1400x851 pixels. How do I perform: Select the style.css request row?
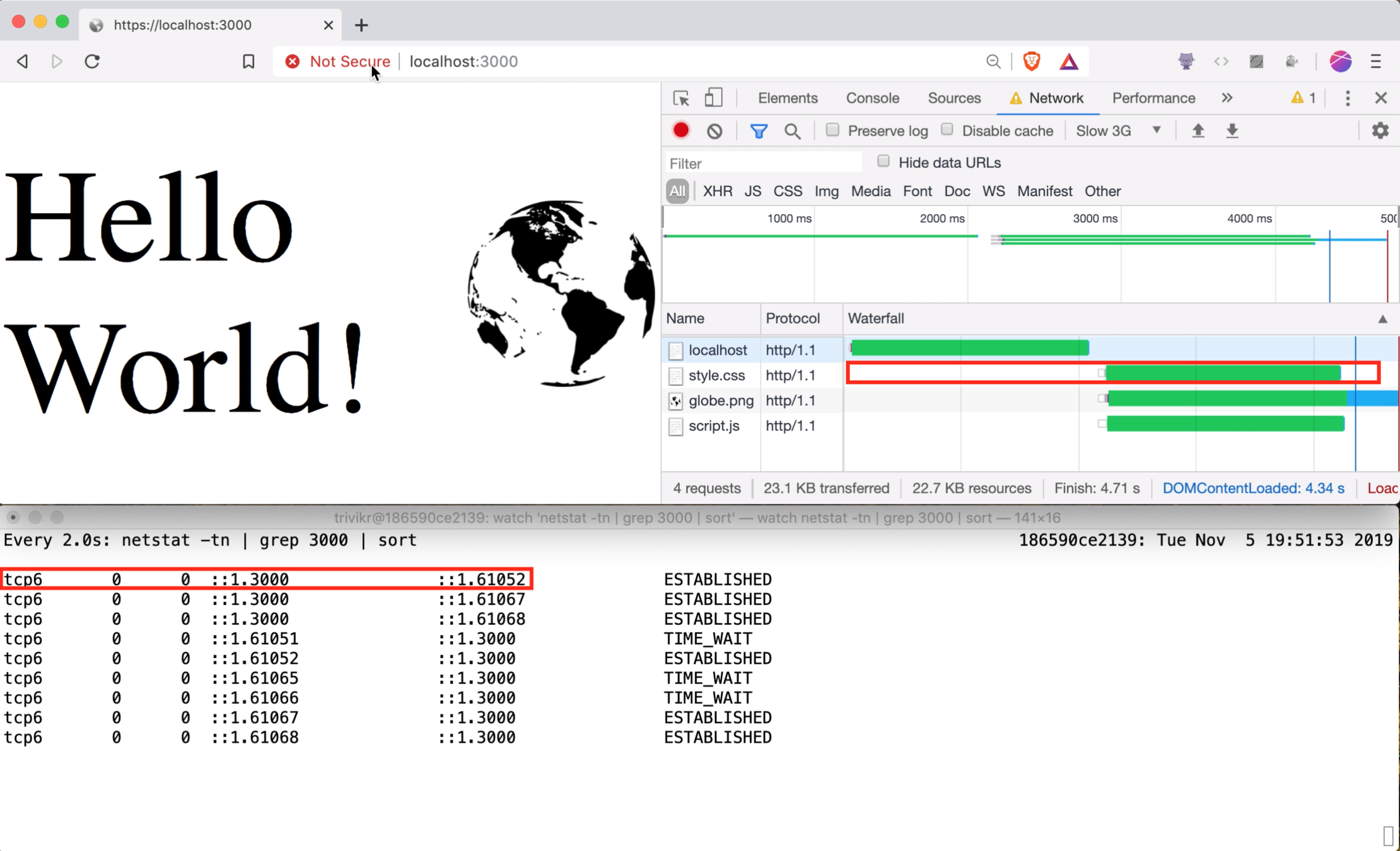pos(716,375)
